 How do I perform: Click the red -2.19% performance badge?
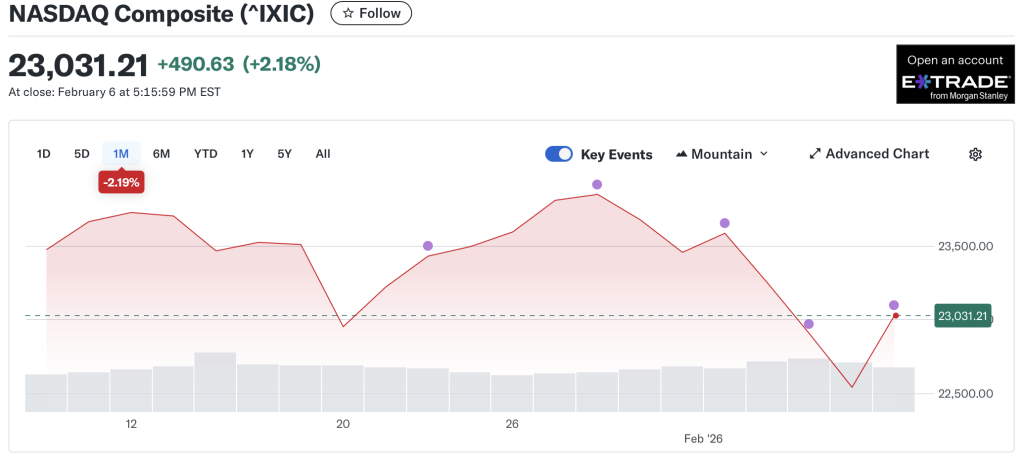click(121, 182)
